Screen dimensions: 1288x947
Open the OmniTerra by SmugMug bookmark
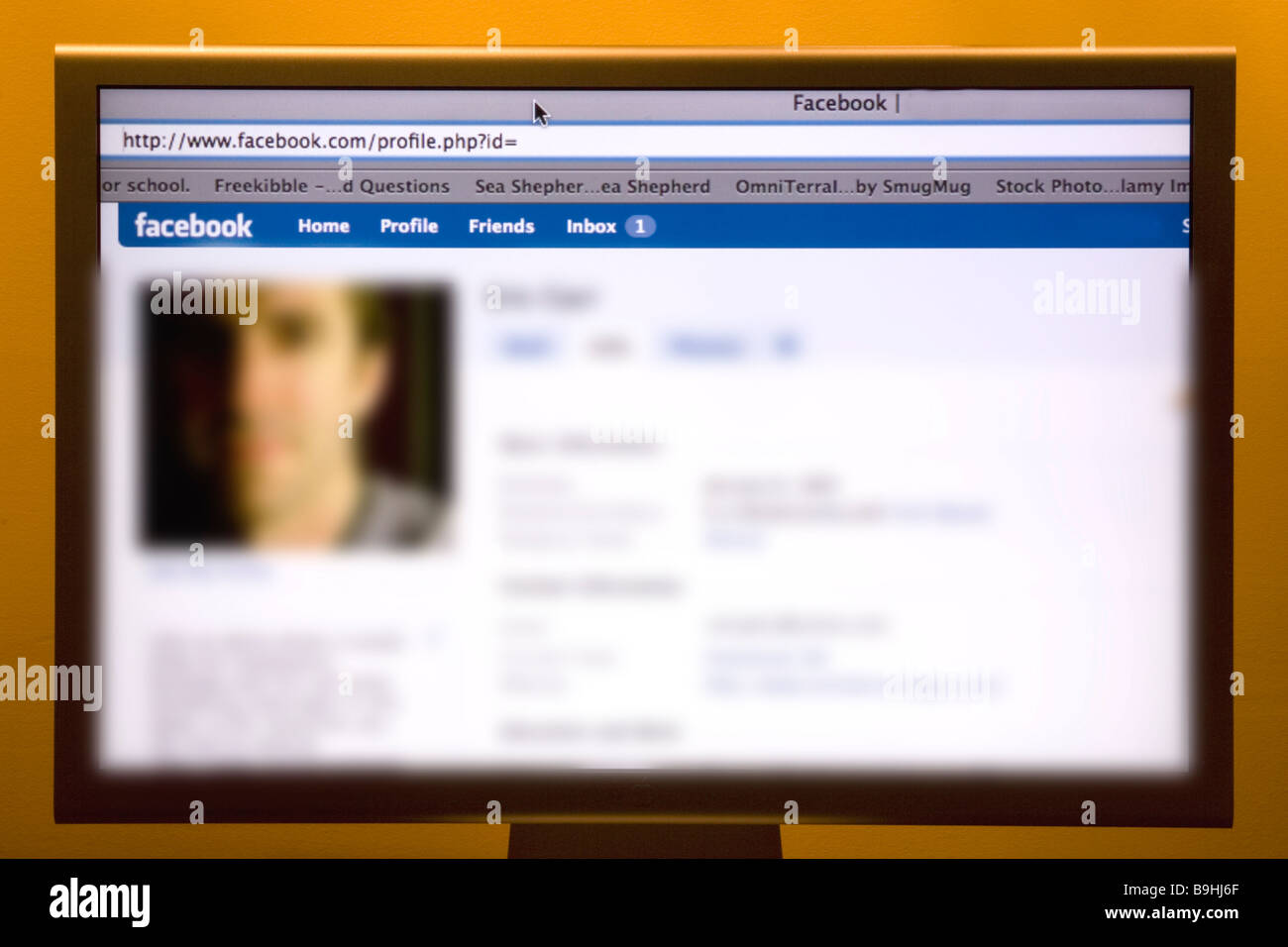[853, 186]
